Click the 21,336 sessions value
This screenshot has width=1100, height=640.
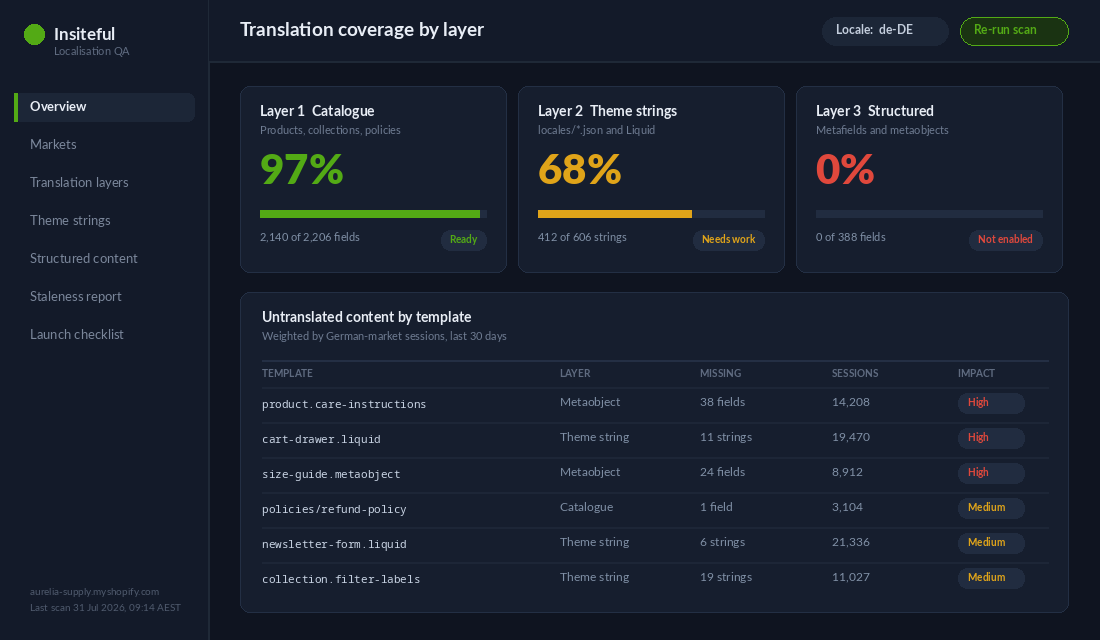(x=851, y=542)
